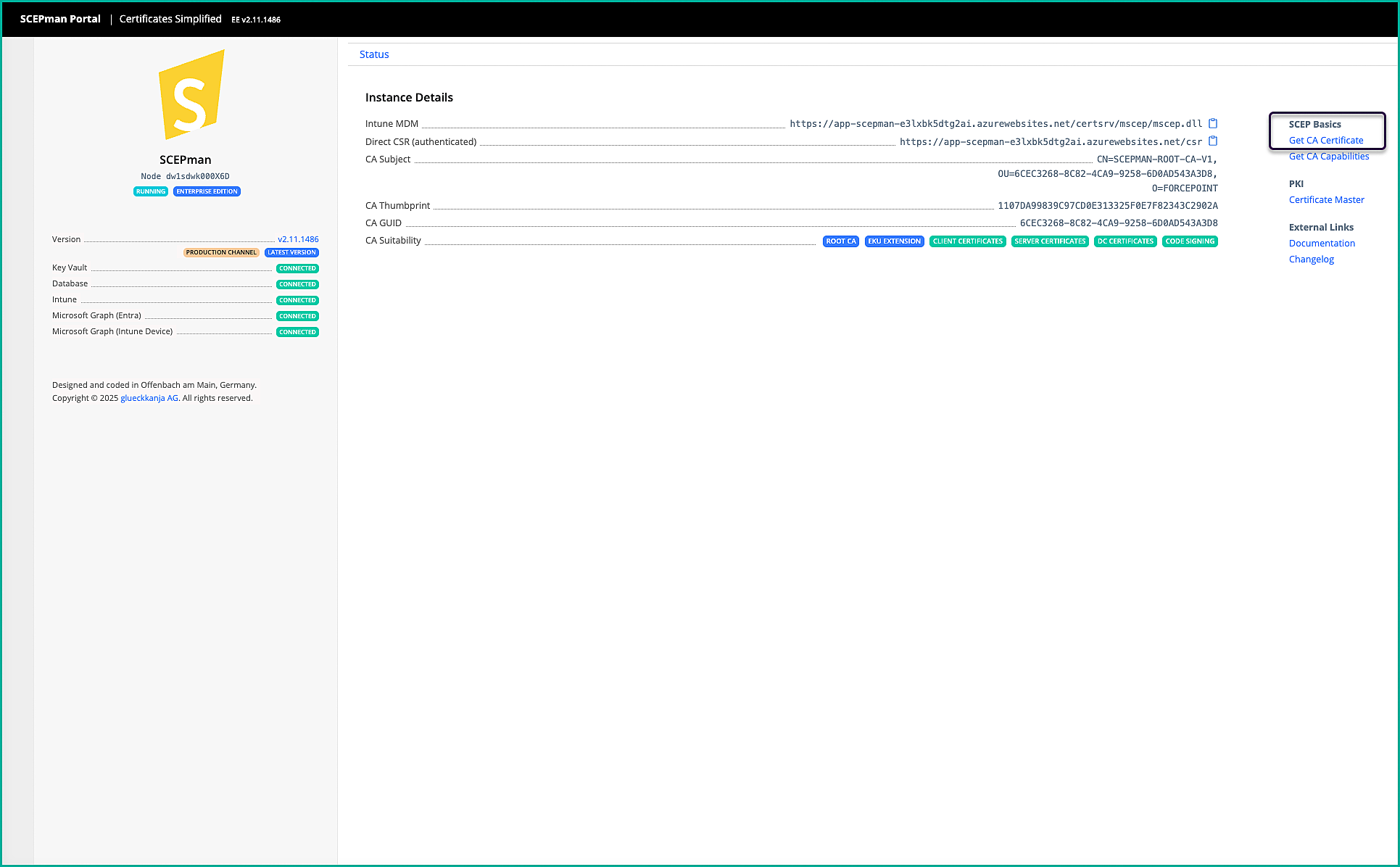
Task: Click the EKU EXTENSION badge
Action: pyautogui.click(x=894, y=241)
